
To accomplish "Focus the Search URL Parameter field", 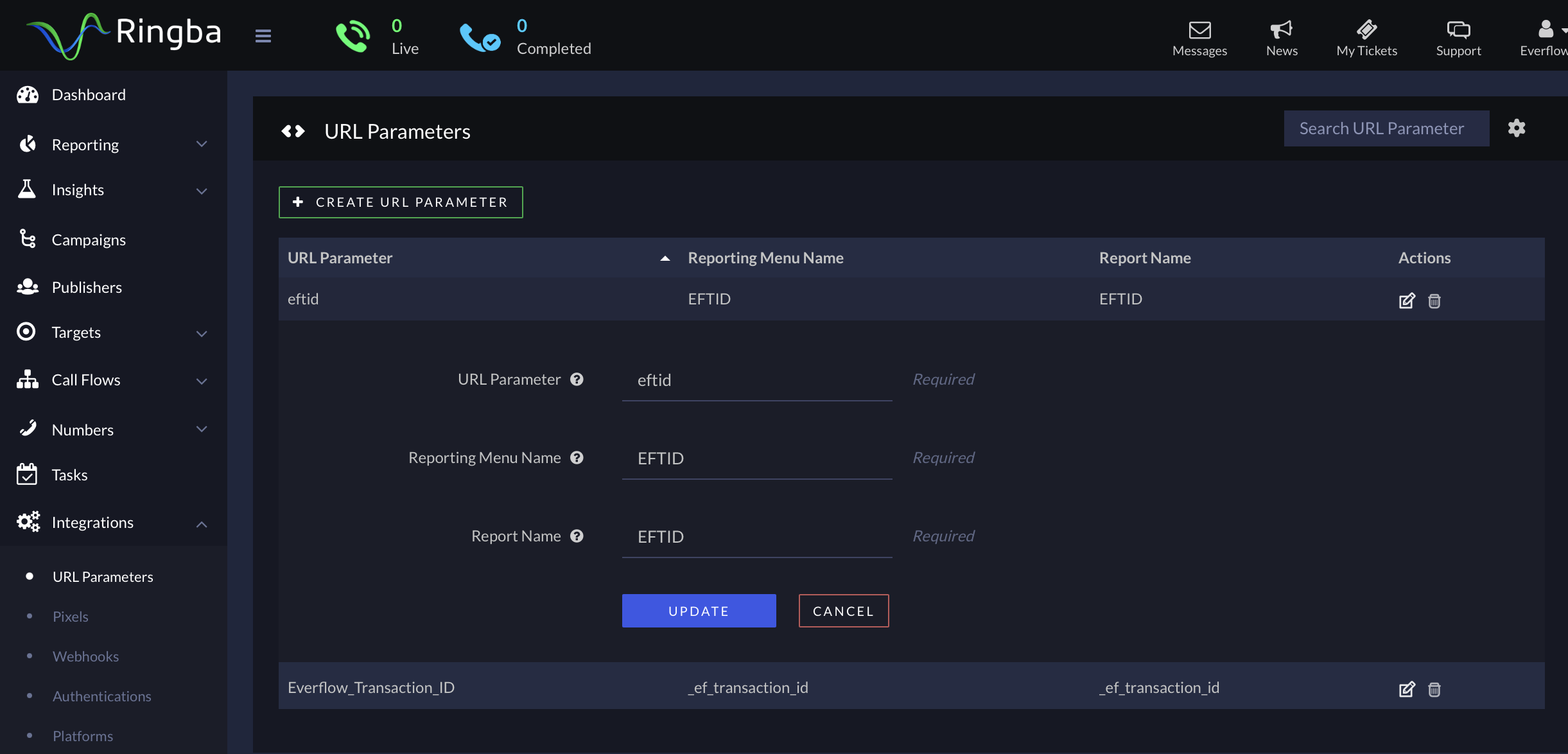I will [x=1386, y=128].
